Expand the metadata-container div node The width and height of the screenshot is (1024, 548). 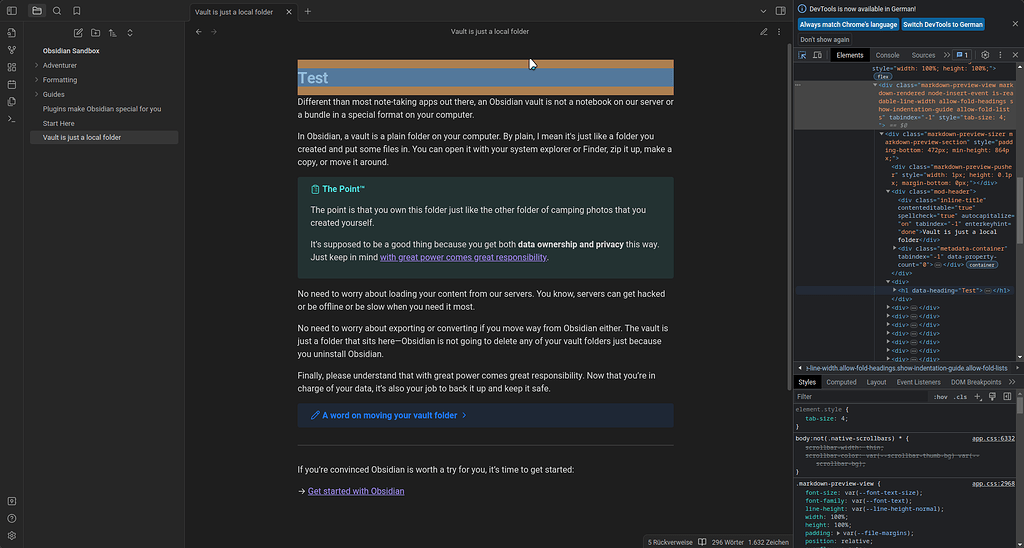point(895,248)
